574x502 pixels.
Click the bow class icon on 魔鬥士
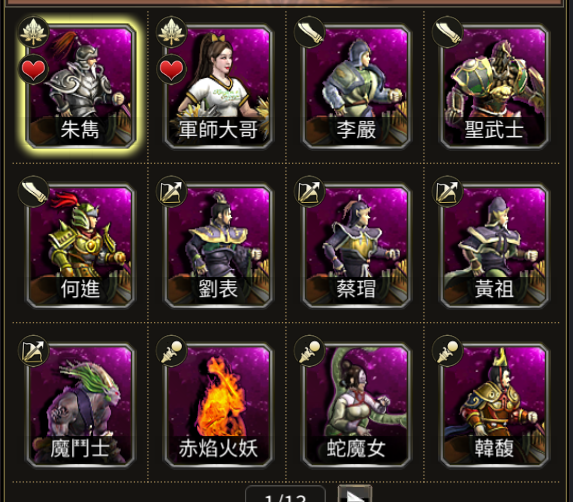pyautogui.click(x=33, y=351)
